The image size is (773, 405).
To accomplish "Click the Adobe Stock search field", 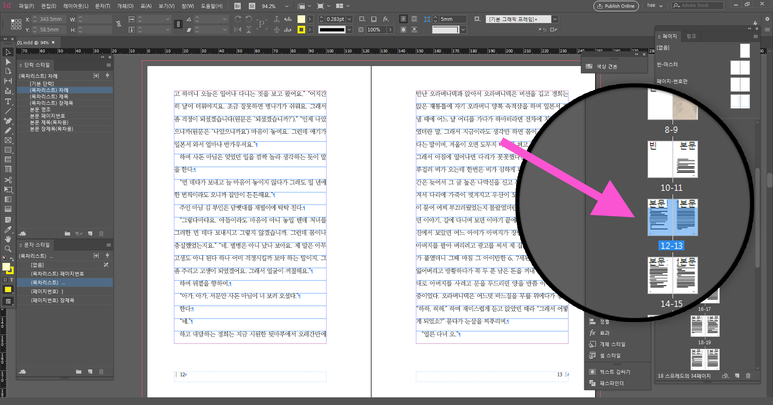I will tap(697, 6).
